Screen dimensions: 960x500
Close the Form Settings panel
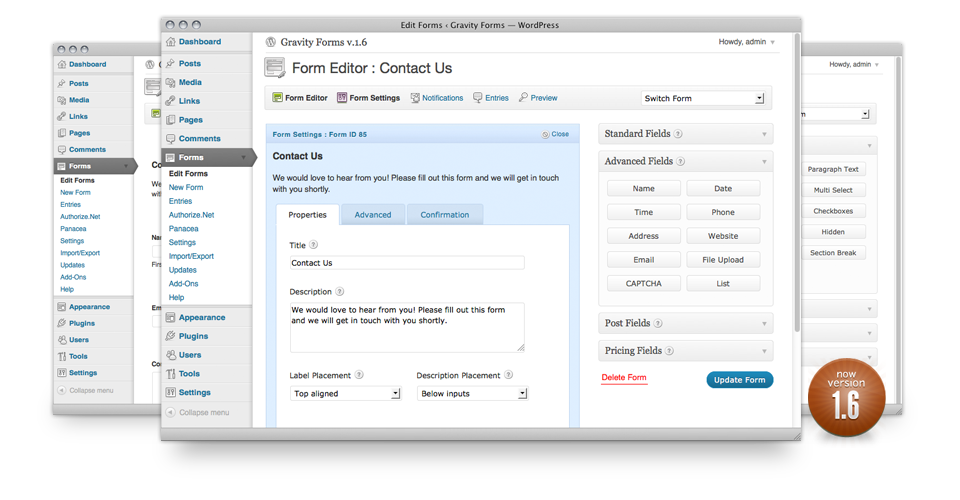[555, 134]
